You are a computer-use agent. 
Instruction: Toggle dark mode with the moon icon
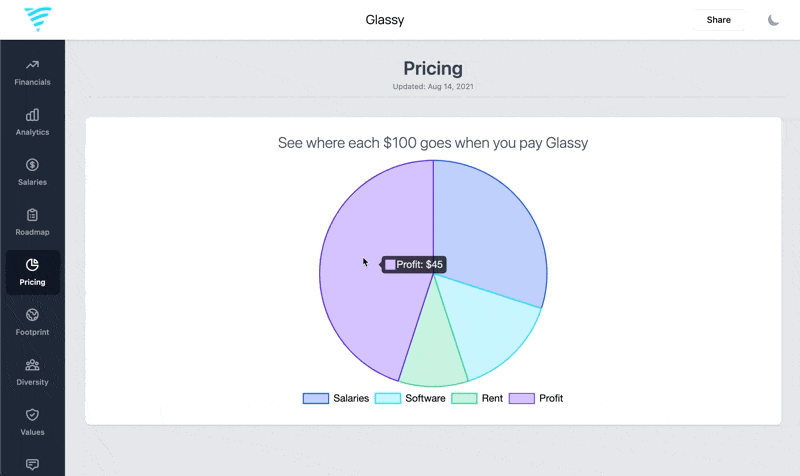tap(773, 20)
